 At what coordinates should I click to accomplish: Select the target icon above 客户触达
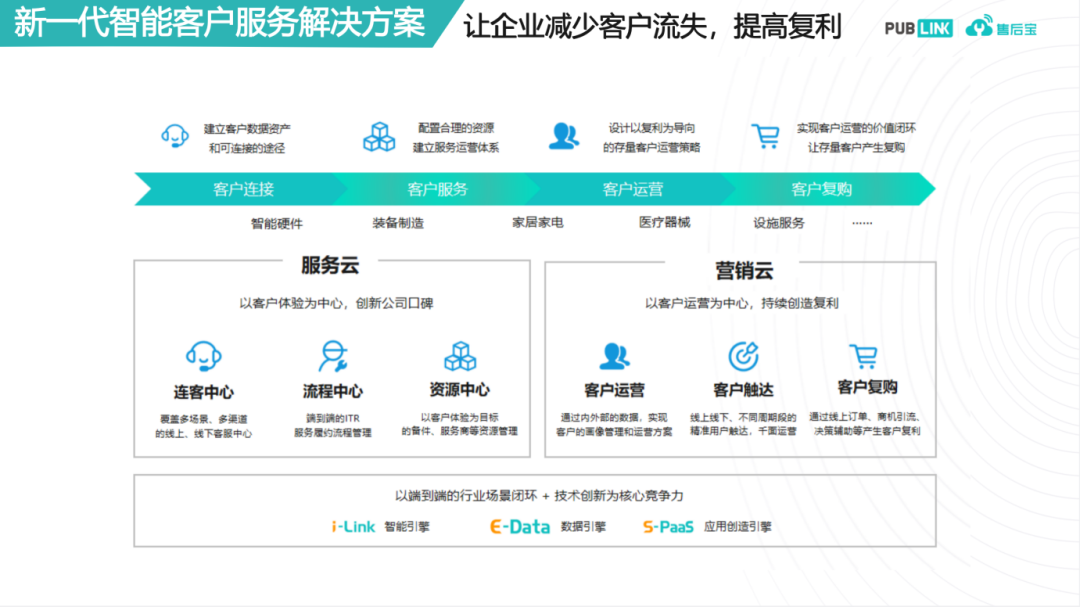[743, 356]
